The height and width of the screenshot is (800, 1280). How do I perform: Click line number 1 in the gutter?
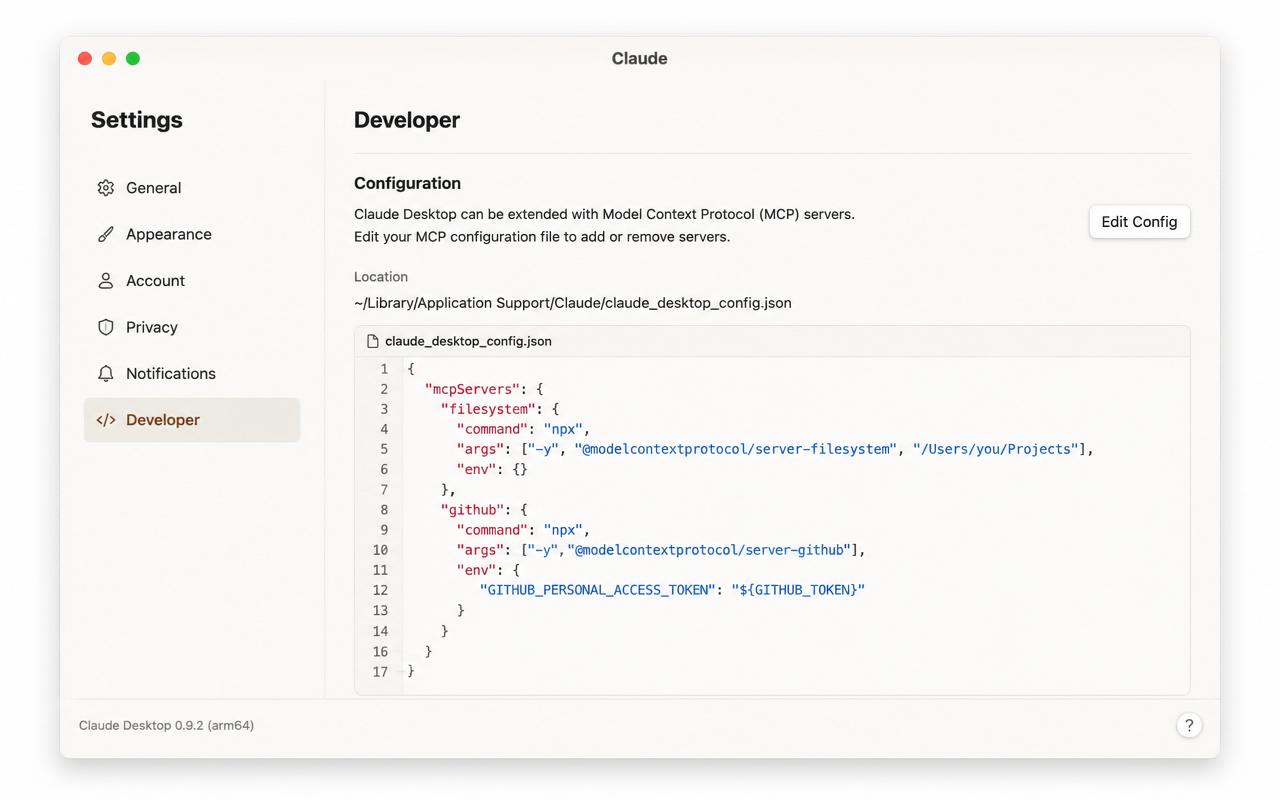click(384, 369)
